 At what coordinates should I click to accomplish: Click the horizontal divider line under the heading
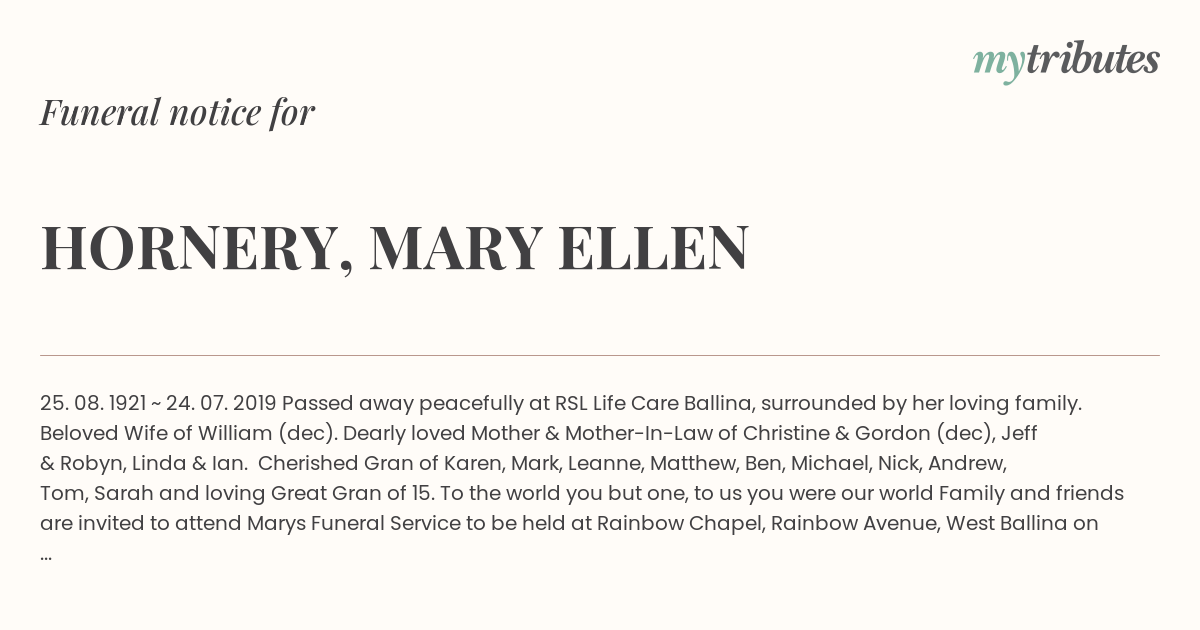pyautogui.click(x=600, y=355)
